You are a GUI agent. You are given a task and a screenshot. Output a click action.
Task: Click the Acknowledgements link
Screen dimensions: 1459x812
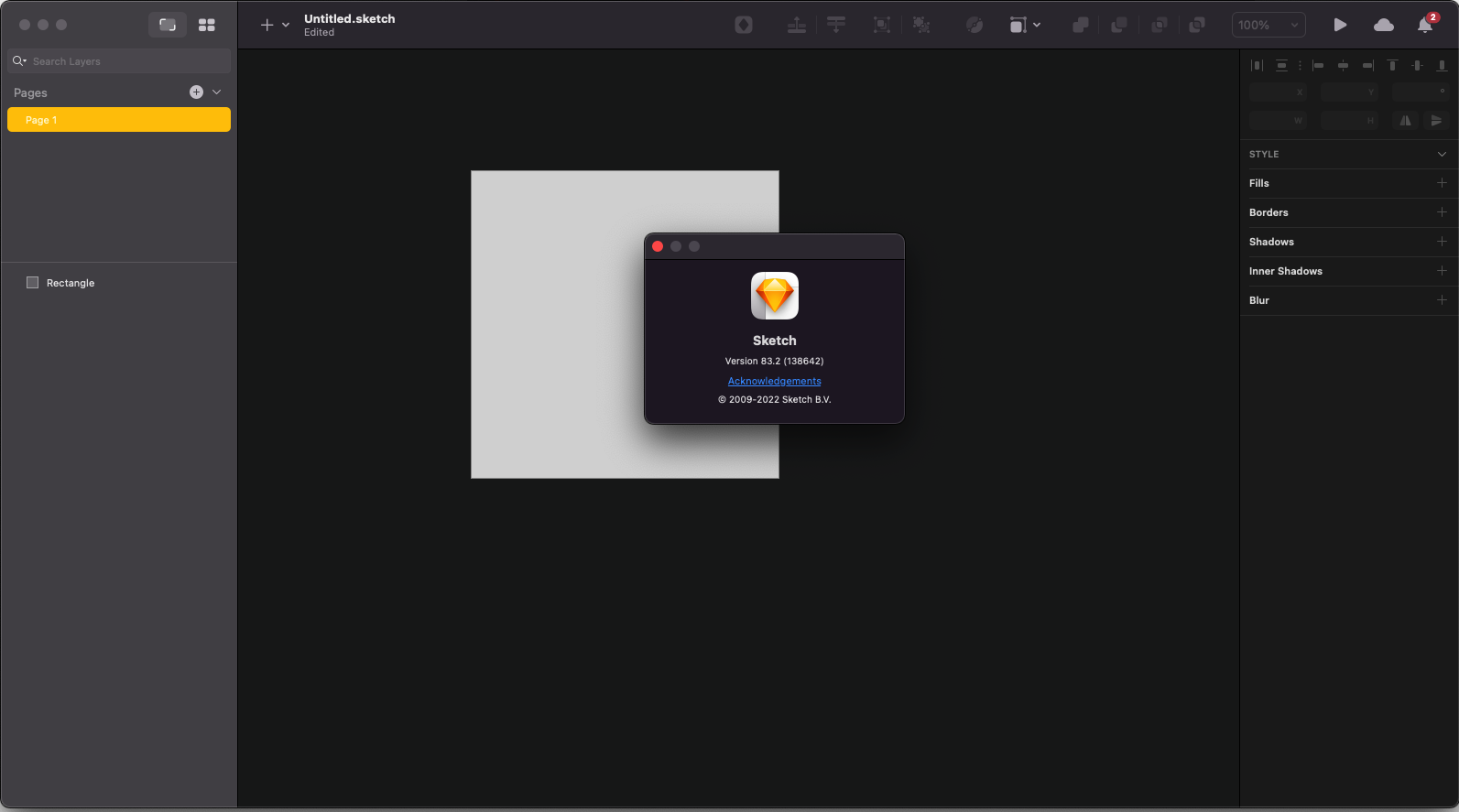[775, 381]
